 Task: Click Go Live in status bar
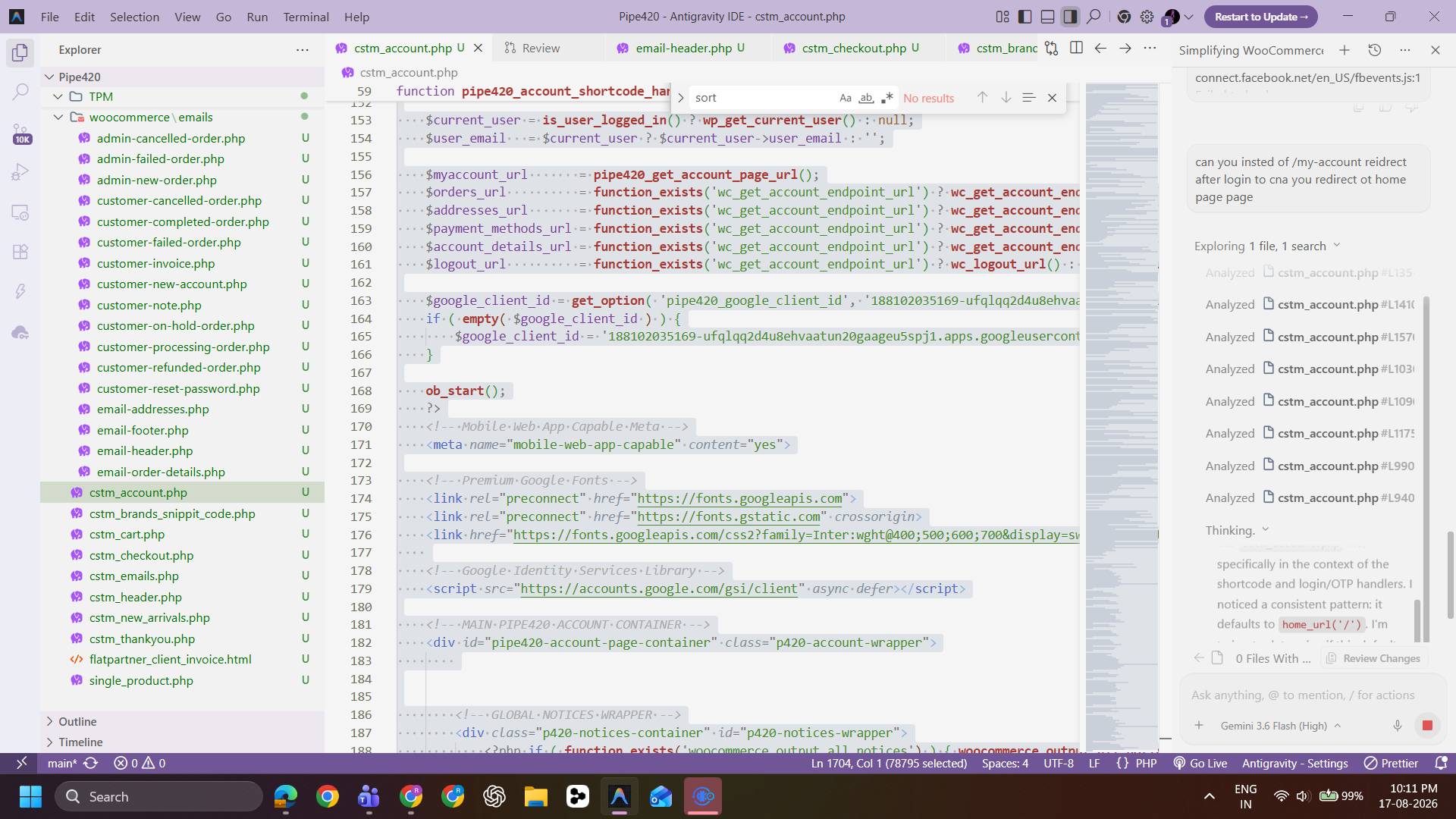(x=1200, y=764)
